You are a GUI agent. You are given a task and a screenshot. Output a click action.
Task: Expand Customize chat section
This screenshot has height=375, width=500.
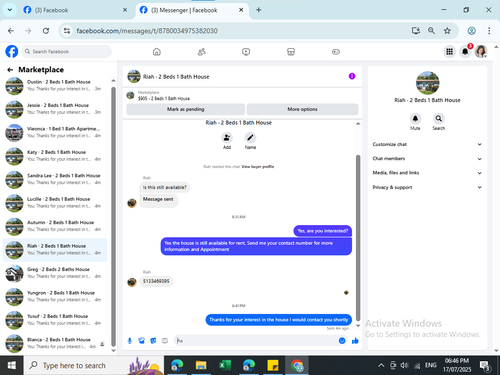point(427,144)
